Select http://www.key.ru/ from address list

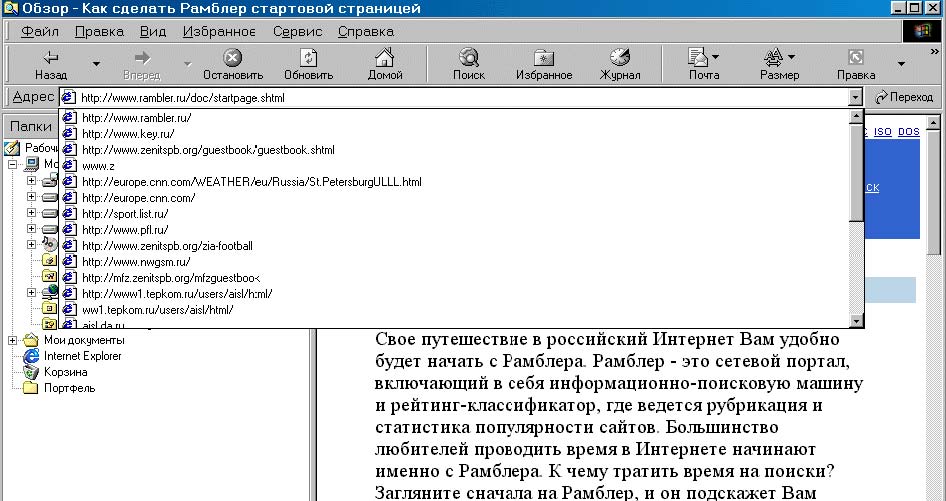tap(455, 134)
